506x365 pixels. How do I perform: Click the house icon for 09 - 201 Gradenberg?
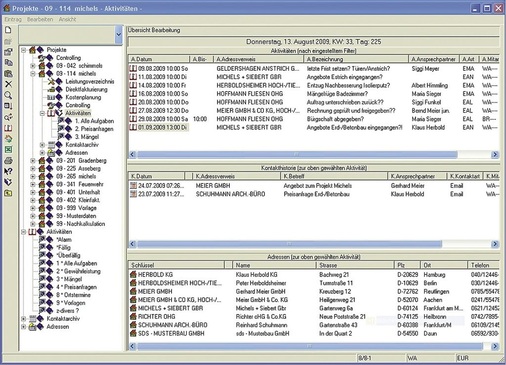click(42, 161)
